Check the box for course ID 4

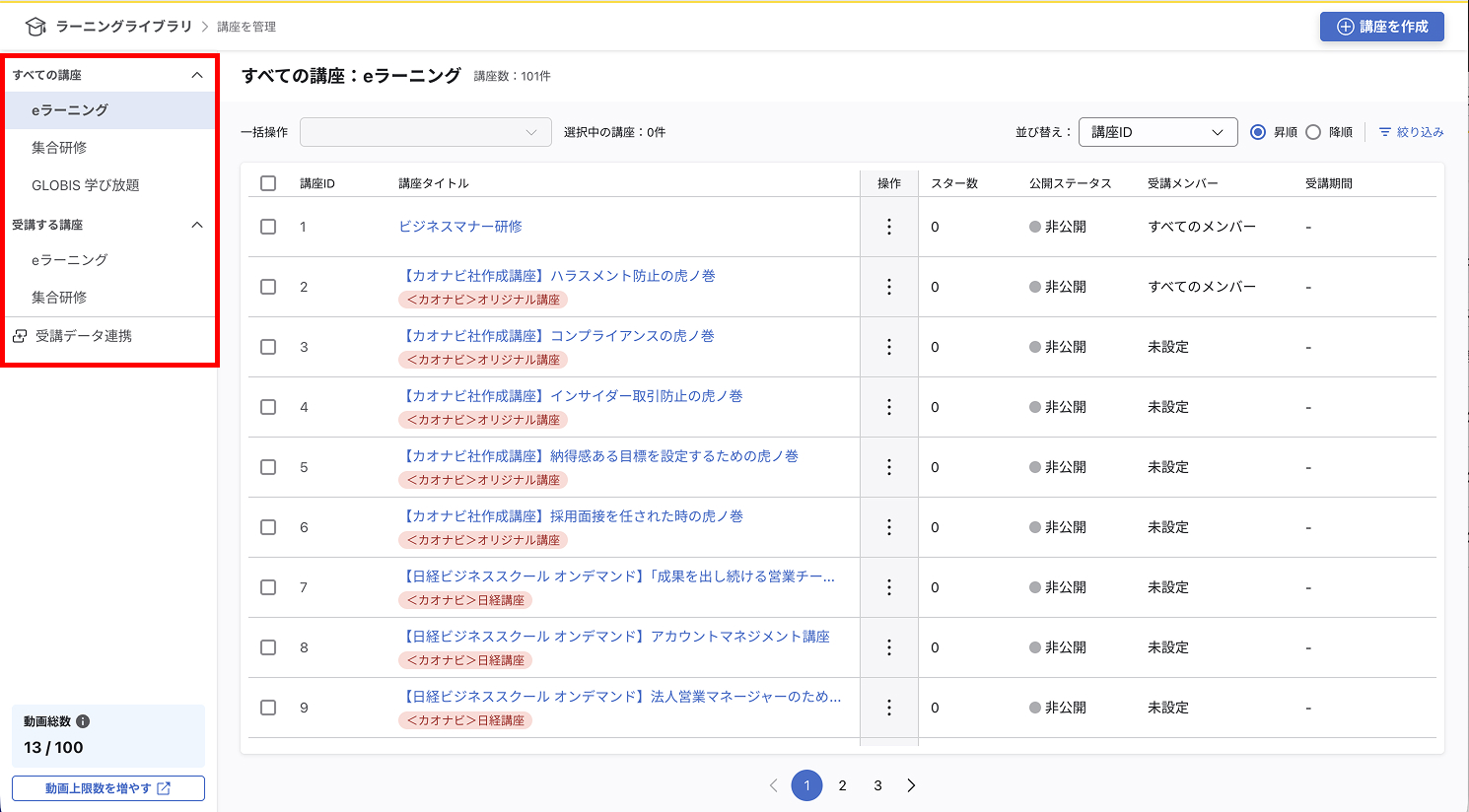click(268, 407)
